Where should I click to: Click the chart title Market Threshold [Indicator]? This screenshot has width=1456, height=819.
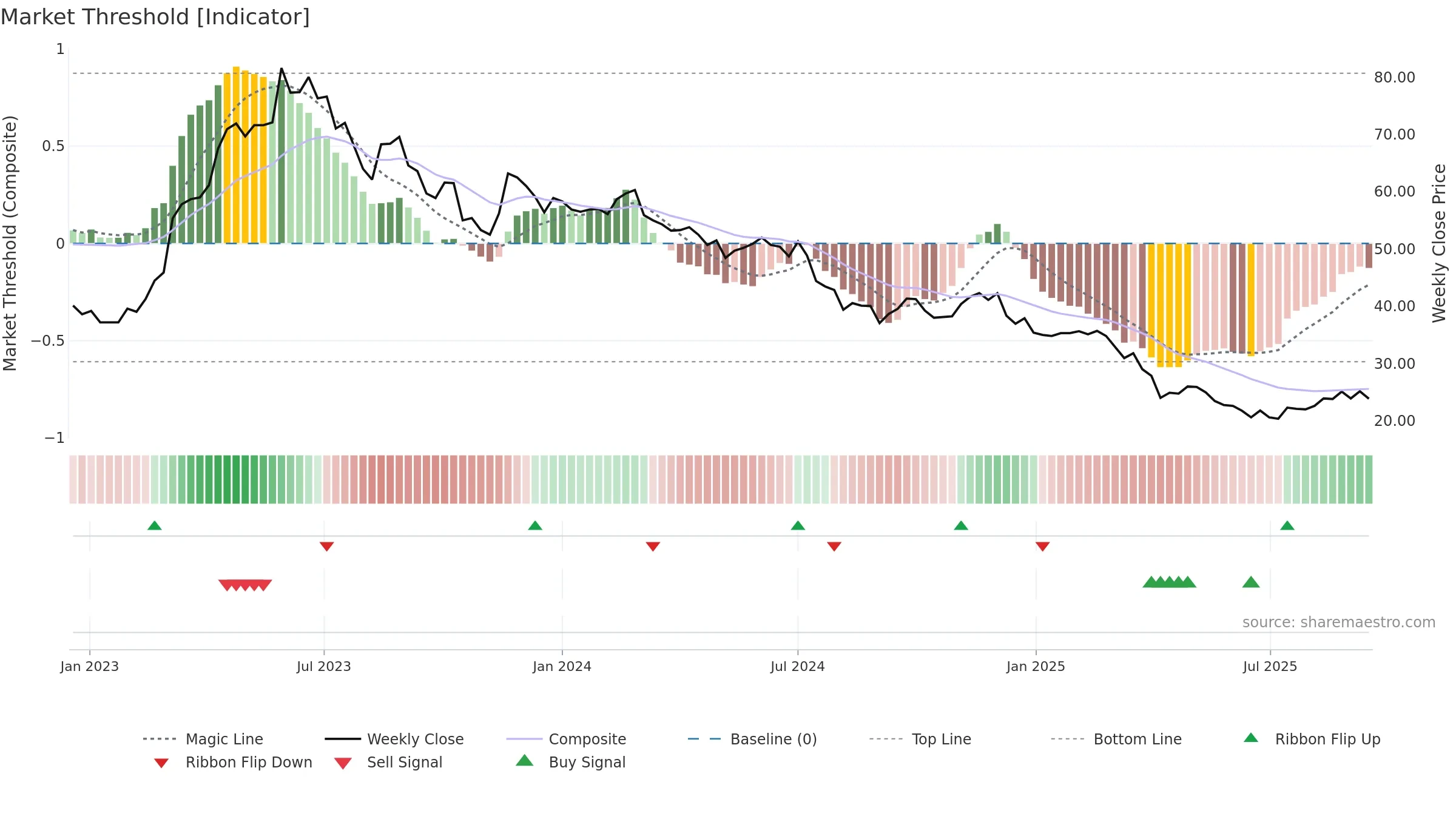pyautogui.click(x=155, y=17)
